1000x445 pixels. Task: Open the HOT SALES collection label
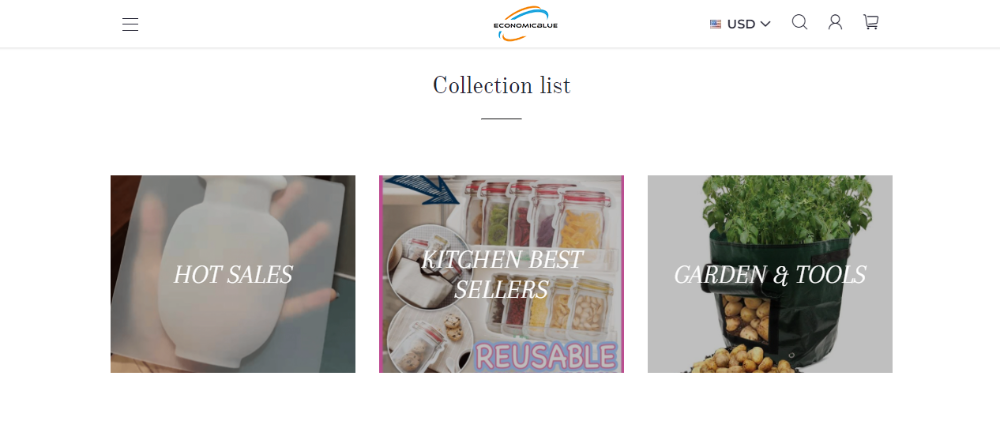point(233,275)
